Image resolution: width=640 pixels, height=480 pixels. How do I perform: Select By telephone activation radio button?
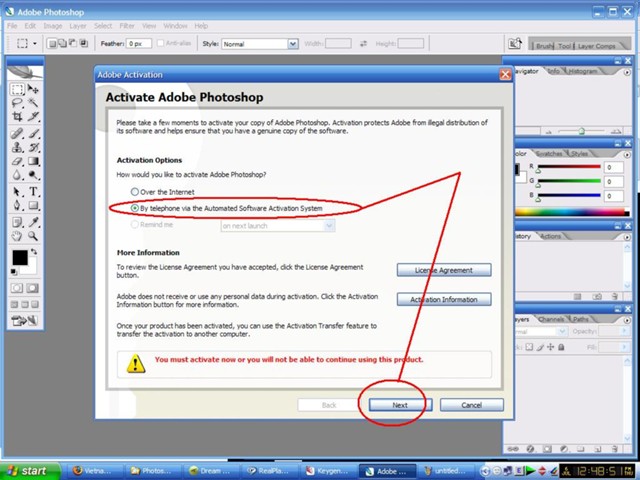(x=135, y=208)
